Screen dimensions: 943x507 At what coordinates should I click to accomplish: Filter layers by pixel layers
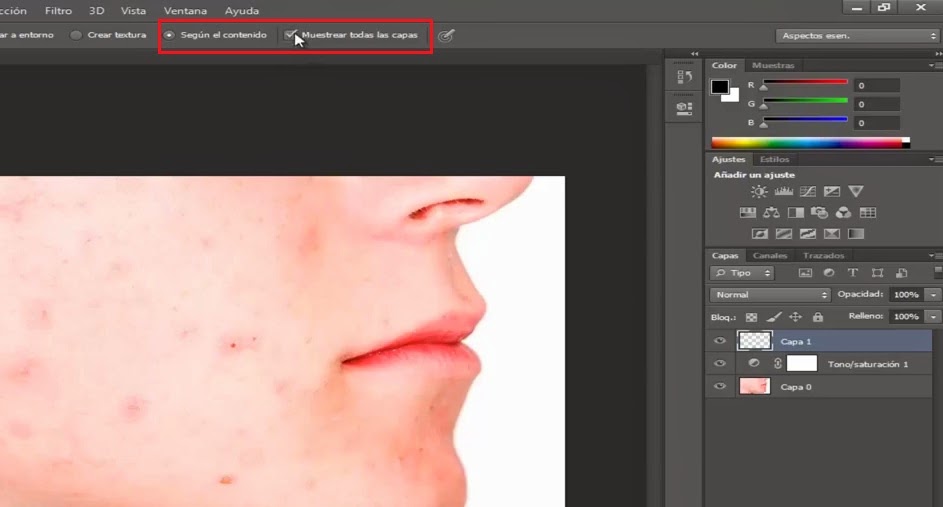[805, 273]
